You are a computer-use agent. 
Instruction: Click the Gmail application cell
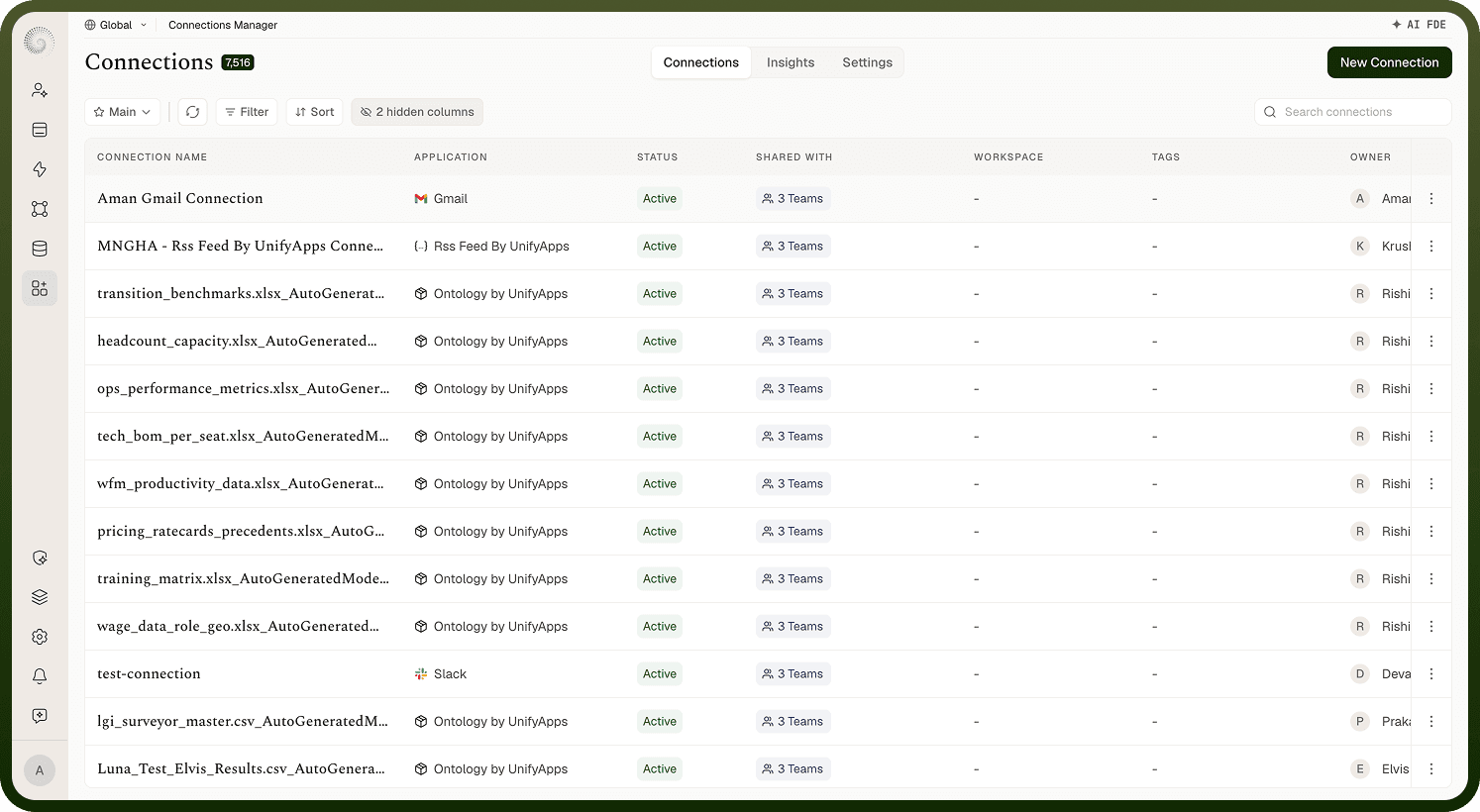click(x=441, y=199)
